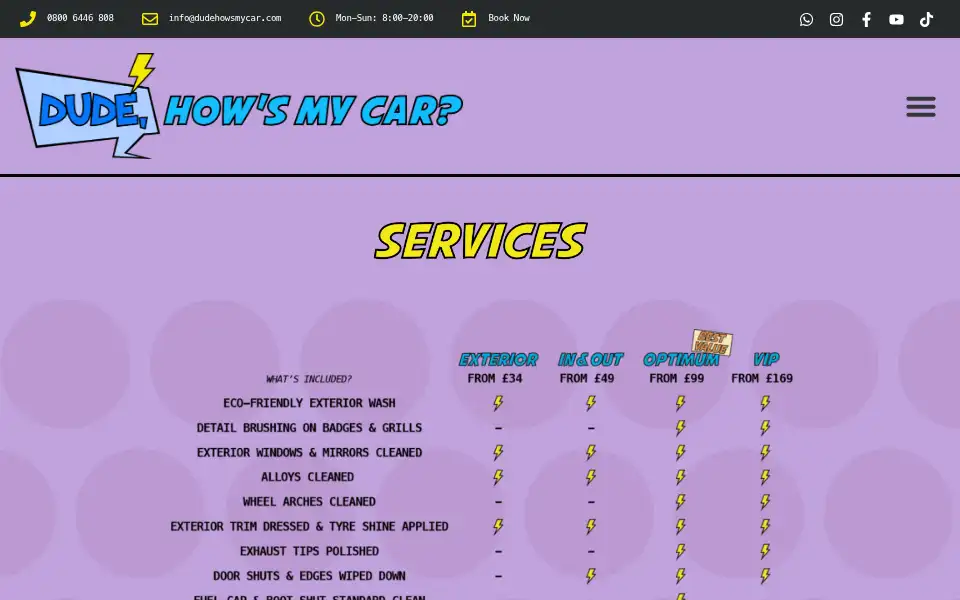Click the From £49 price
The width and height of the screenshot is (960, 600).
tap(587, 378)
